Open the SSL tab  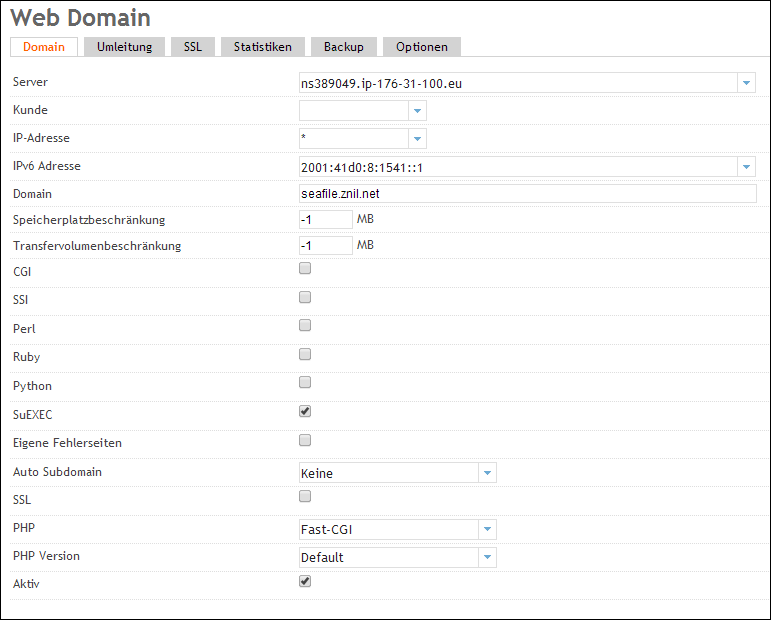192,47
